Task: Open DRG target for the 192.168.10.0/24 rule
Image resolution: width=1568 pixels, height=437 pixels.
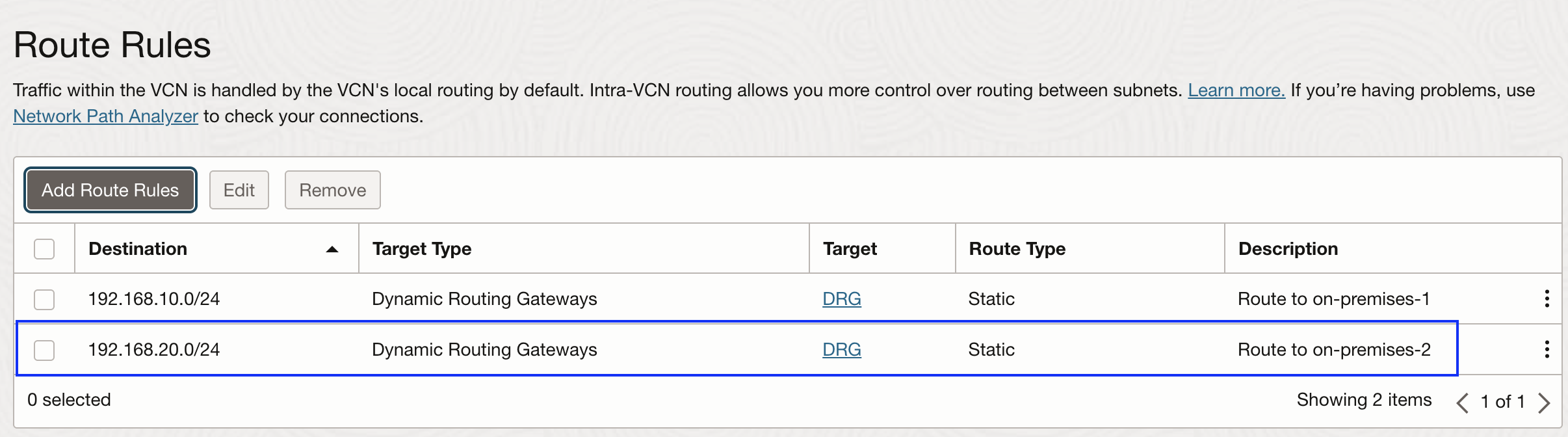Action: (x=841, y=298)
